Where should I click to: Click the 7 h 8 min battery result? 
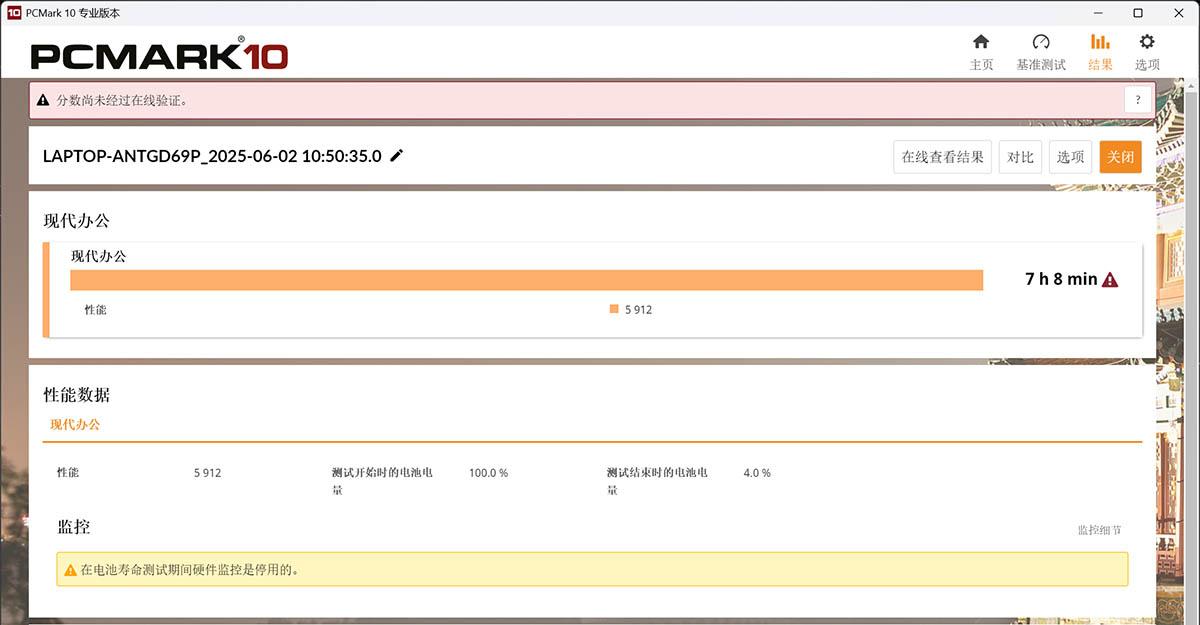coord(1061,279)
